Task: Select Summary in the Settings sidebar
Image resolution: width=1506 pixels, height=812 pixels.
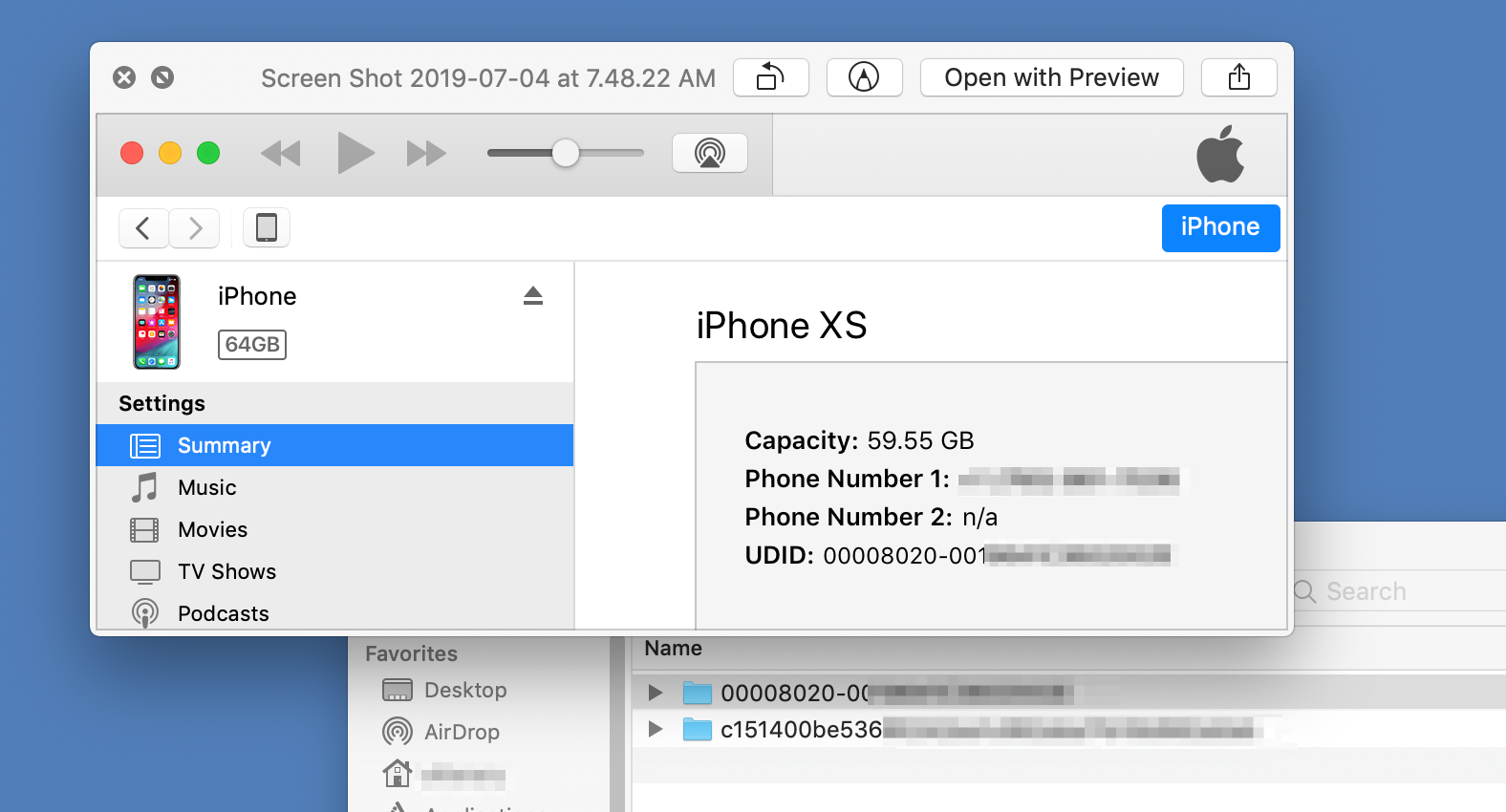Action: pos(334,445)
